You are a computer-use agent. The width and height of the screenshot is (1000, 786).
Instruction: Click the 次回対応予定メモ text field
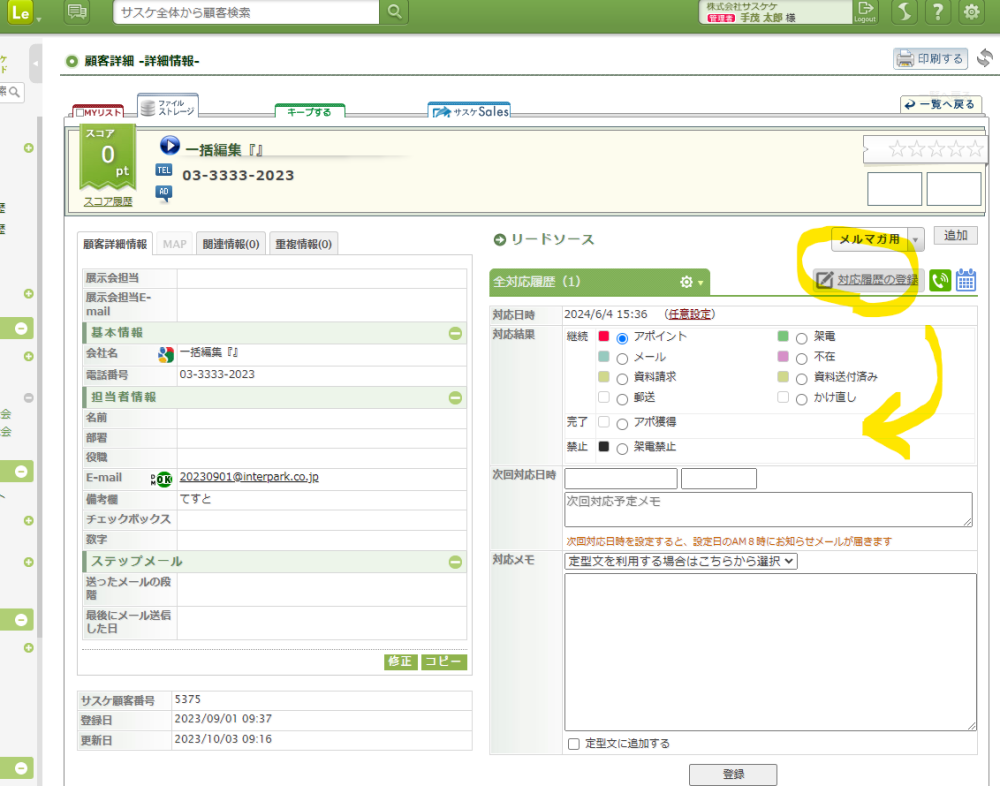(x=768, y=508)
